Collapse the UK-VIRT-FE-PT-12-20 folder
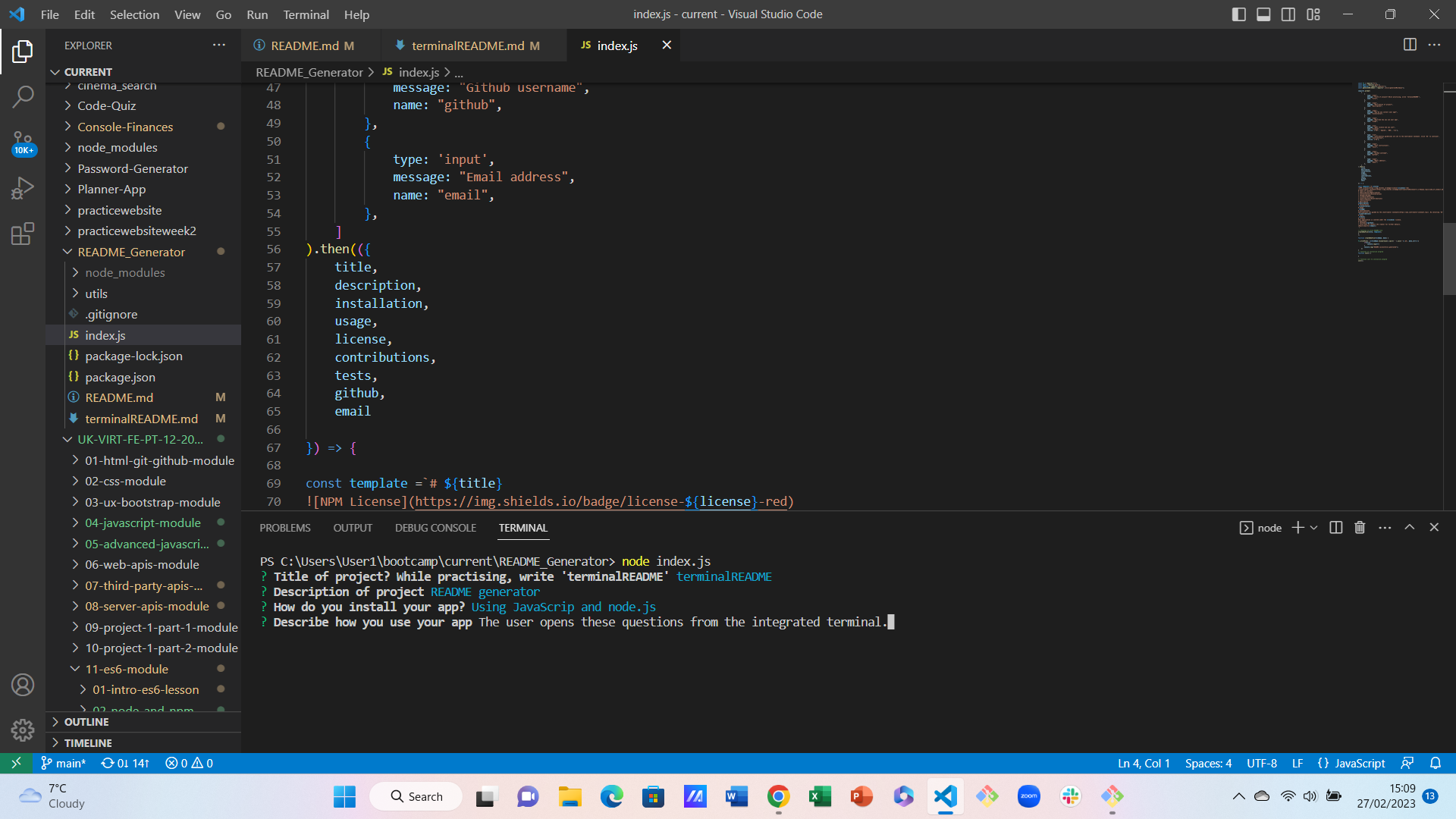Viewport: 1456px width, 819px height. [x=143, y=439]
